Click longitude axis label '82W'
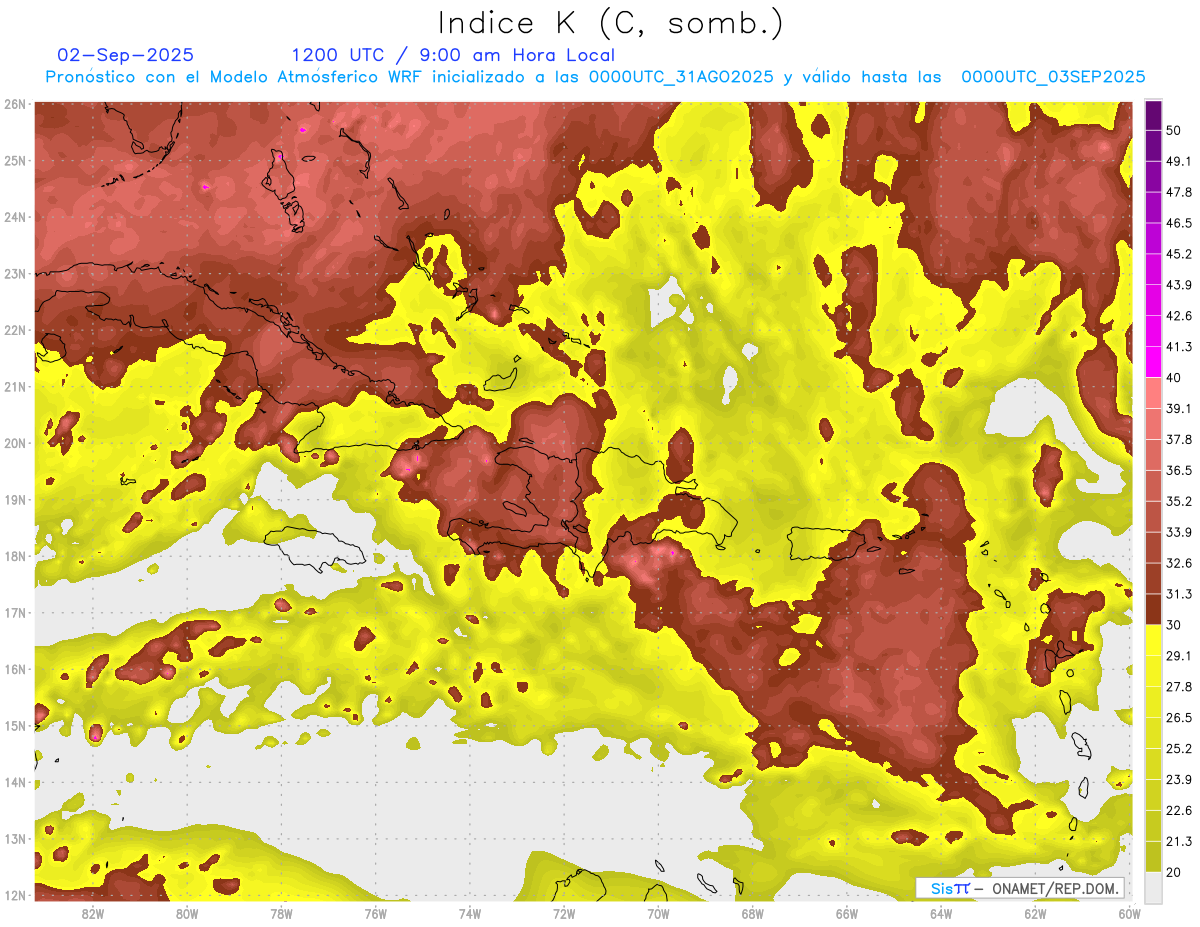 click(x=93, y=914)
